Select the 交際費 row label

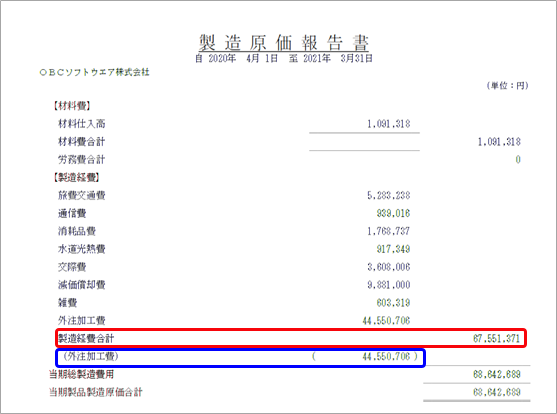72,267
